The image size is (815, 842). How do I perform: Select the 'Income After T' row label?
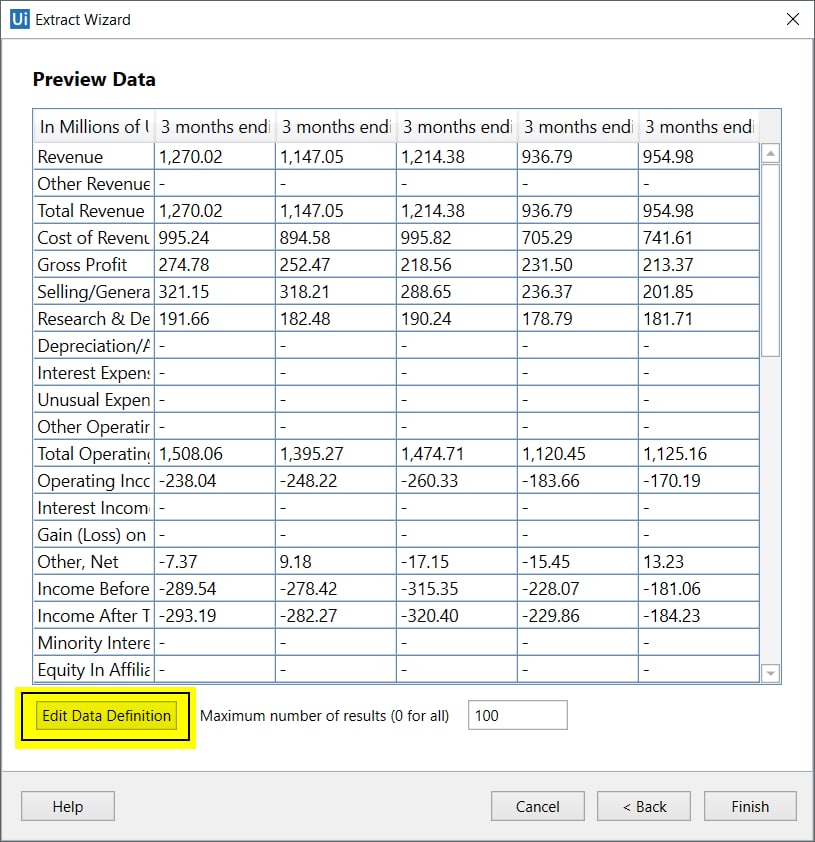click(94, 615)
